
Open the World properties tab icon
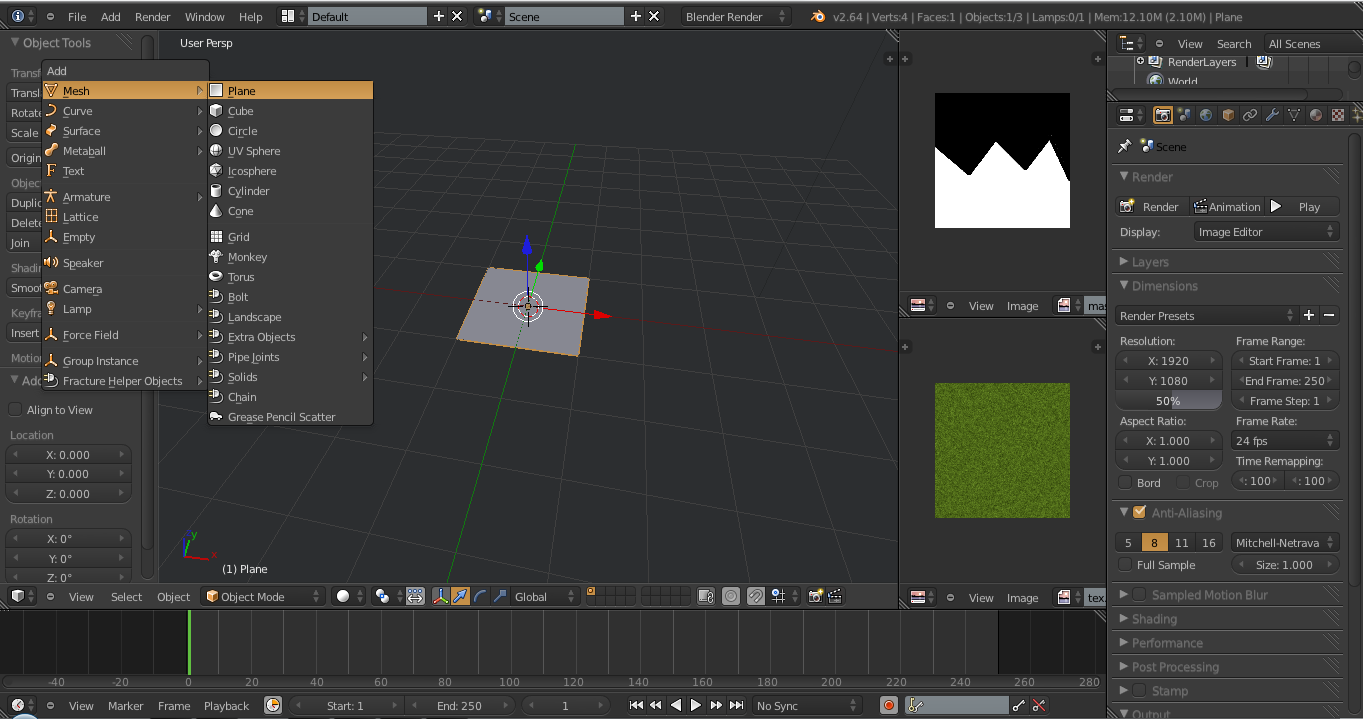coord(1206,115)
